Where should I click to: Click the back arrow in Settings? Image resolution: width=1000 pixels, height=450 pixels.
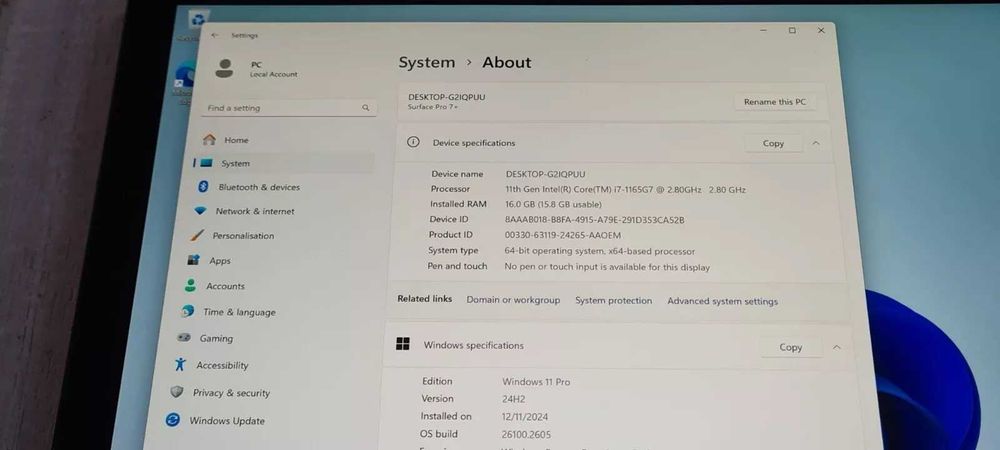click(x=215, y=35)
